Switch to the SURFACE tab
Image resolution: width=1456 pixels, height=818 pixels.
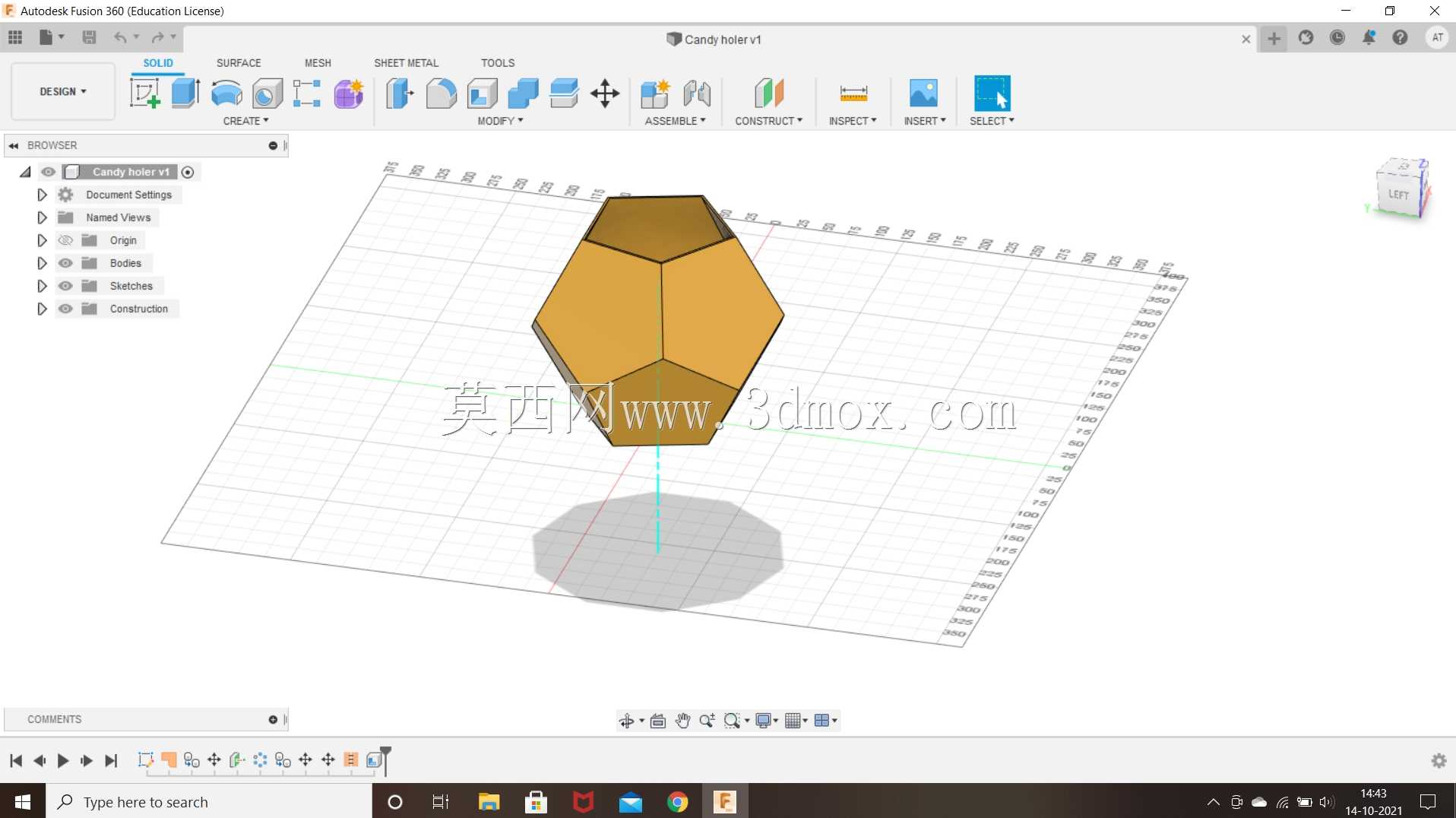(239, 63)
